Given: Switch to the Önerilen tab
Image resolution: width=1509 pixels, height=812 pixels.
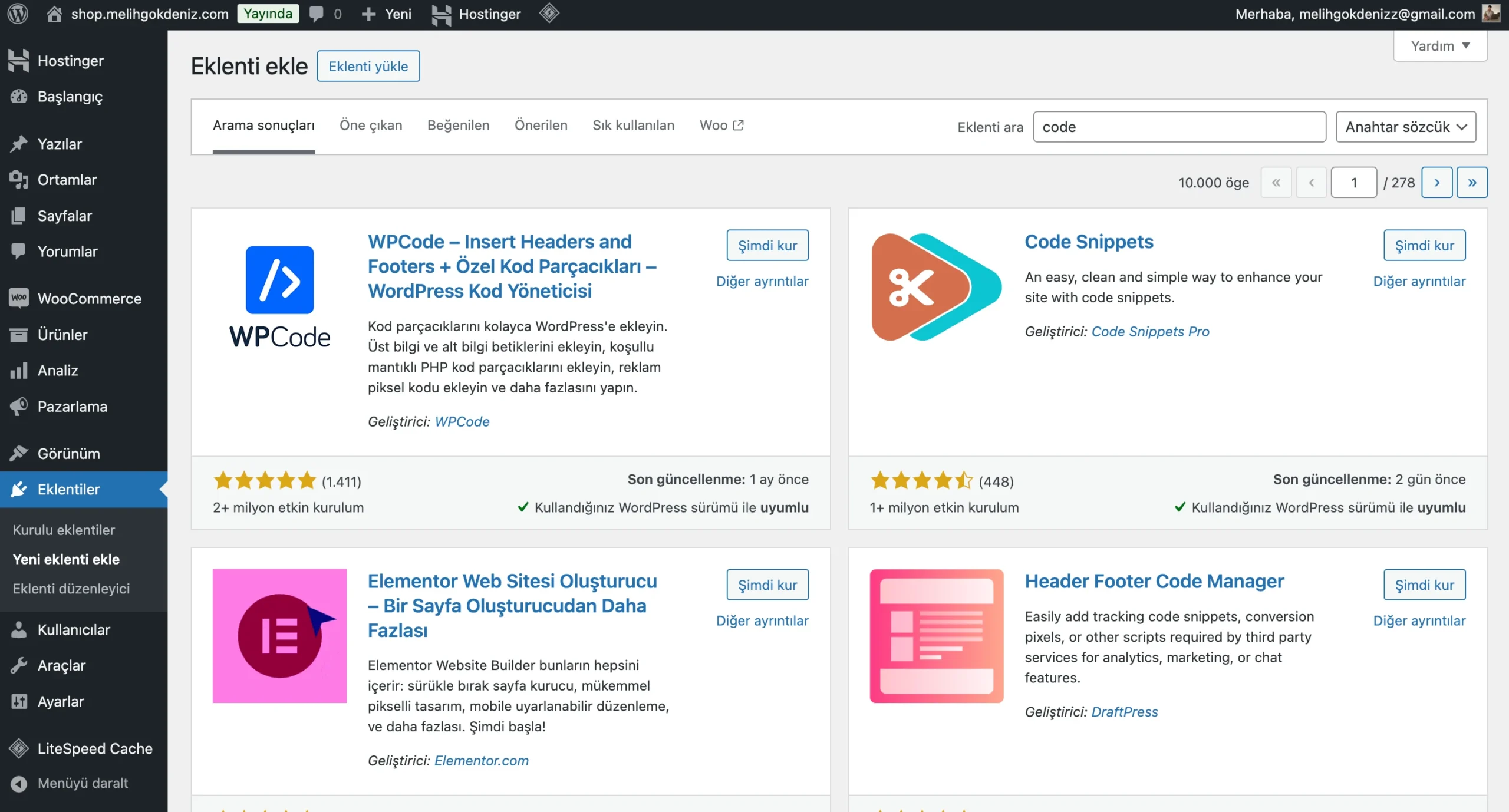Looking at the screenshot, I should click(x=541, y=126).
